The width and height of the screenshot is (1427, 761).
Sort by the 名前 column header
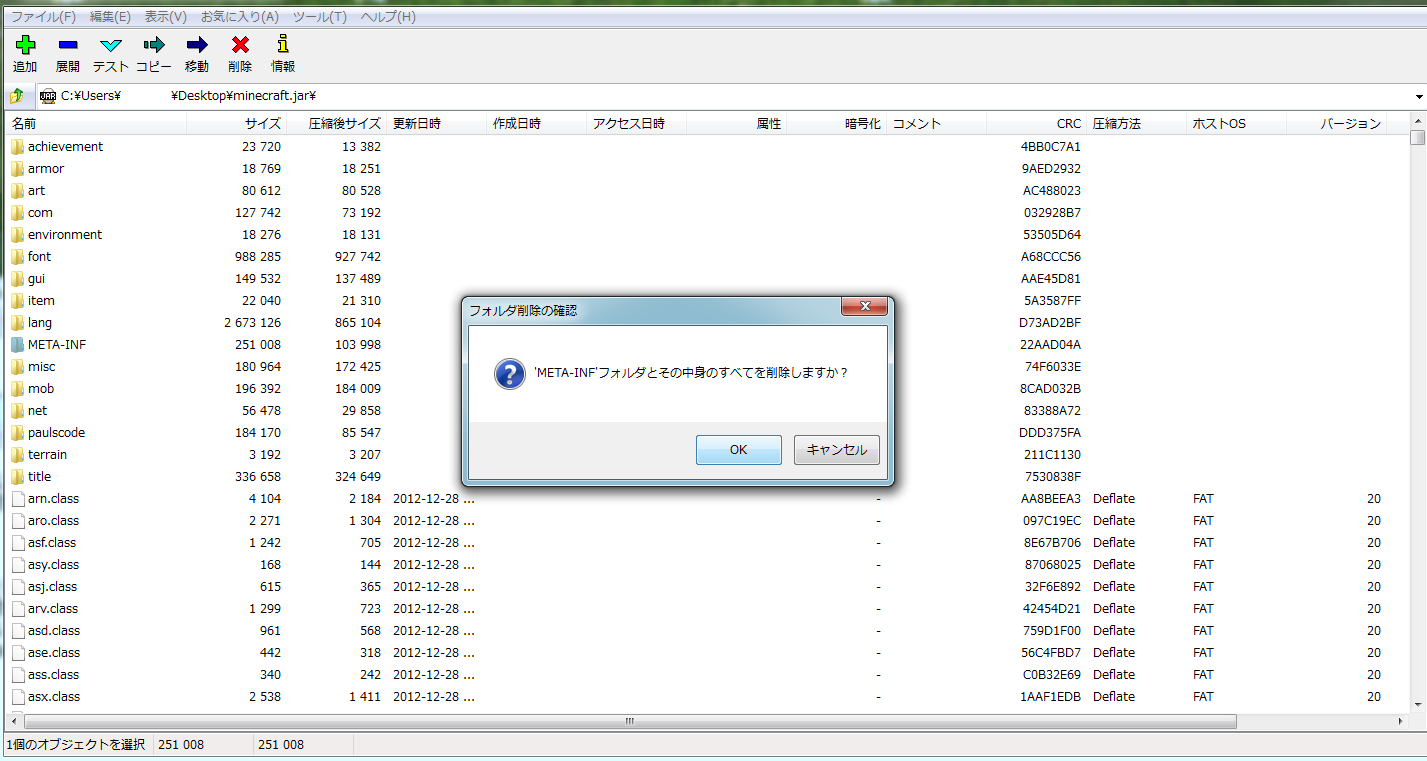point(96,124)
